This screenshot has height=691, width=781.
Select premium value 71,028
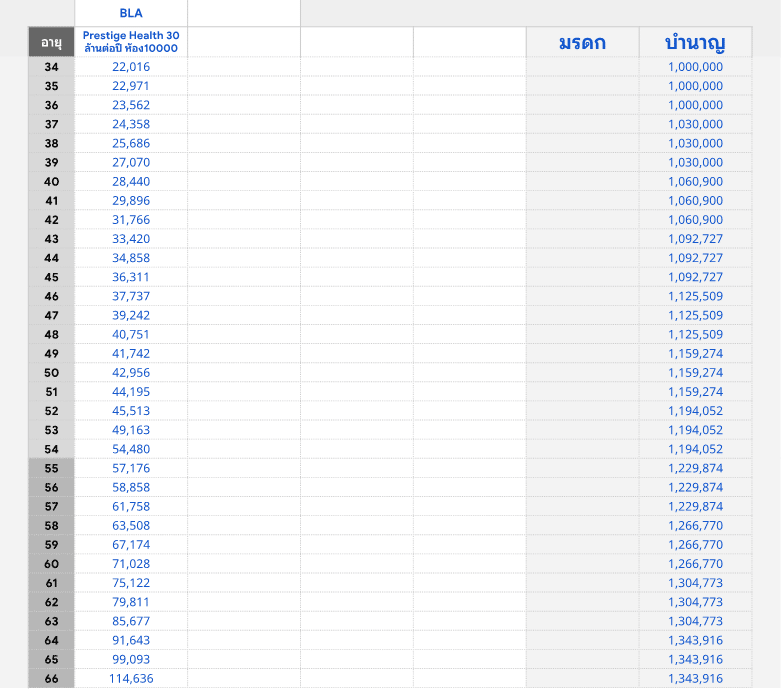pos(131,563)
